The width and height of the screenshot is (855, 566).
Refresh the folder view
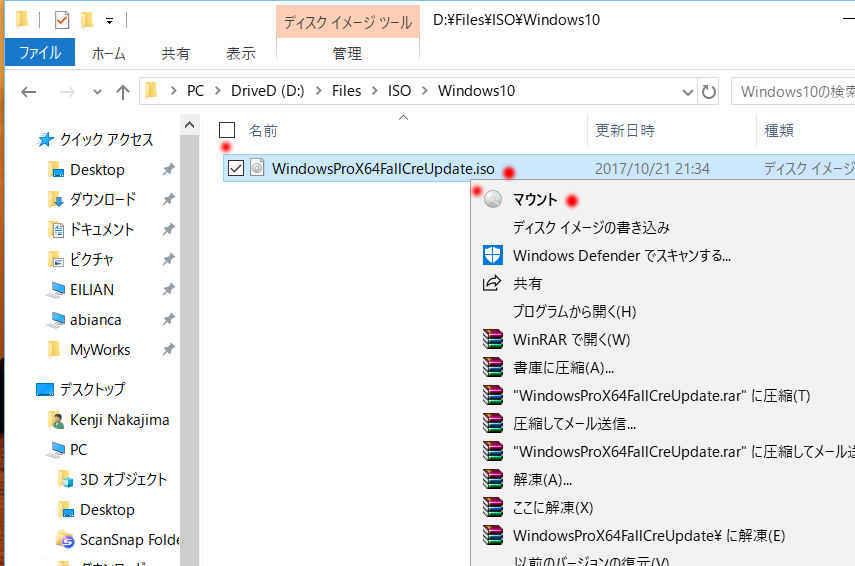(x=708, y=92)
